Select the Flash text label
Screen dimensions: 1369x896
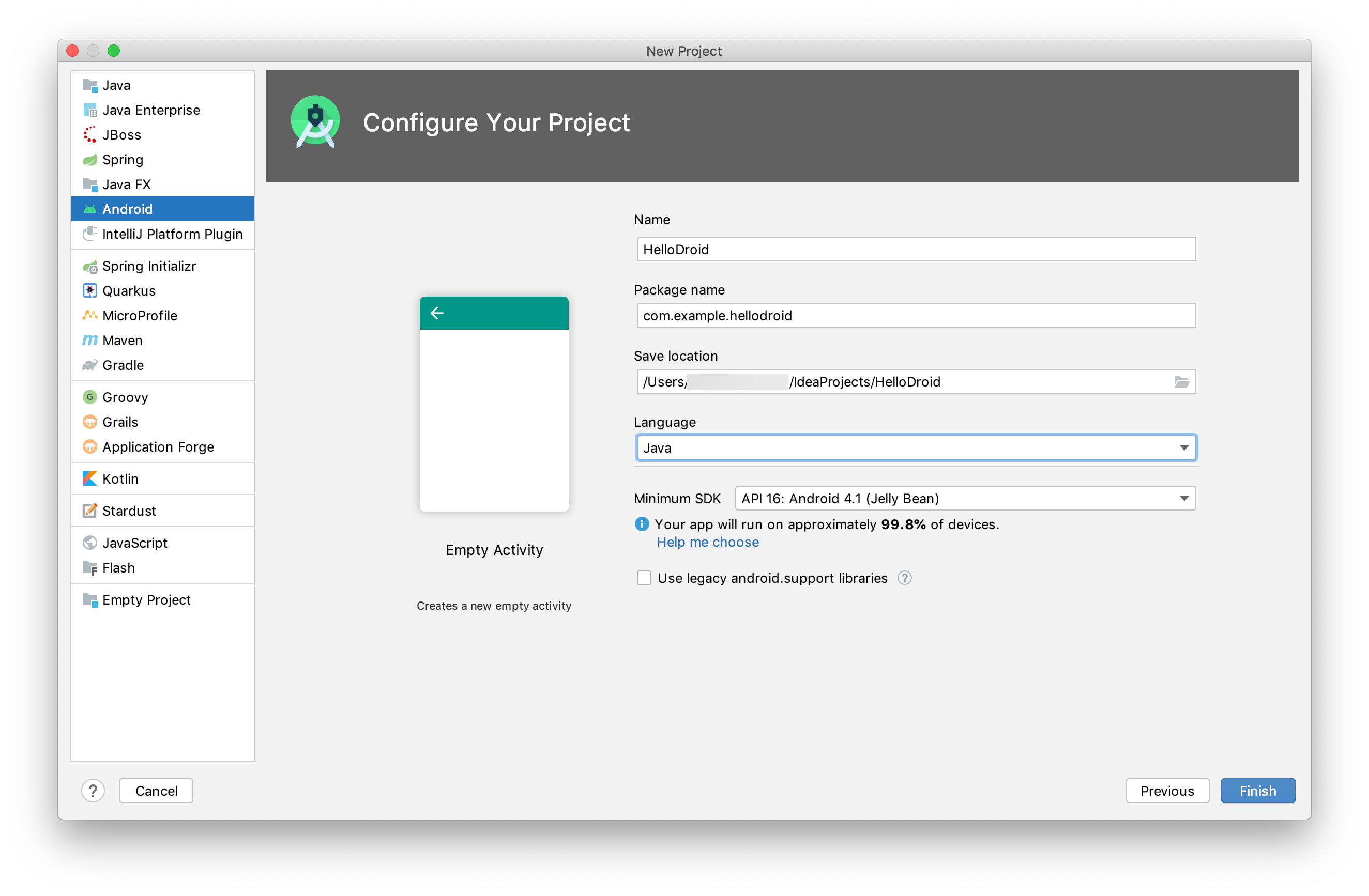tap(118, 568)
